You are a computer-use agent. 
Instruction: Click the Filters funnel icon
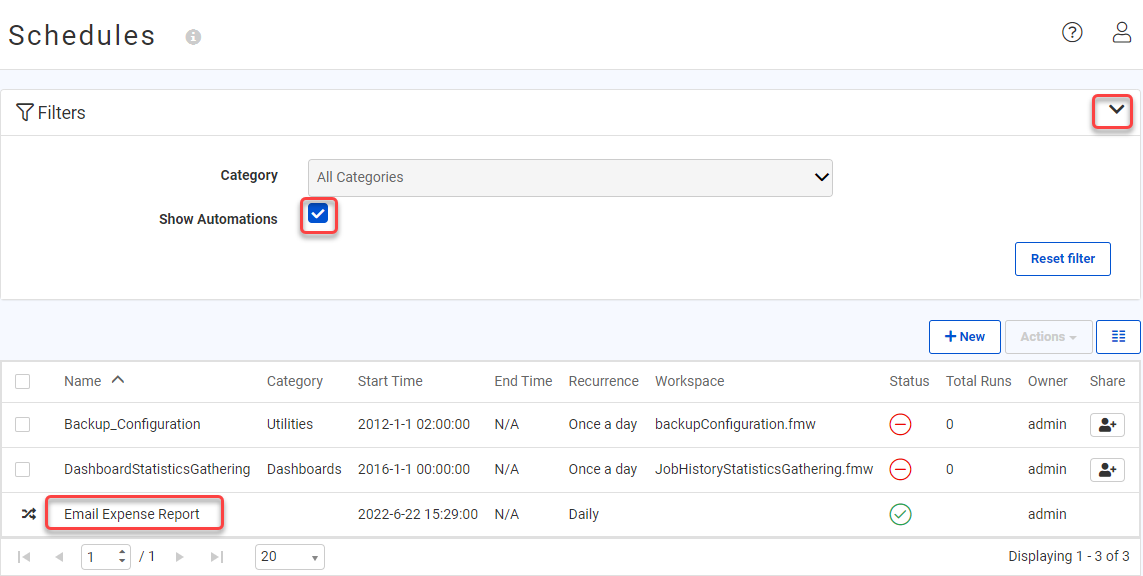[25, 112]
